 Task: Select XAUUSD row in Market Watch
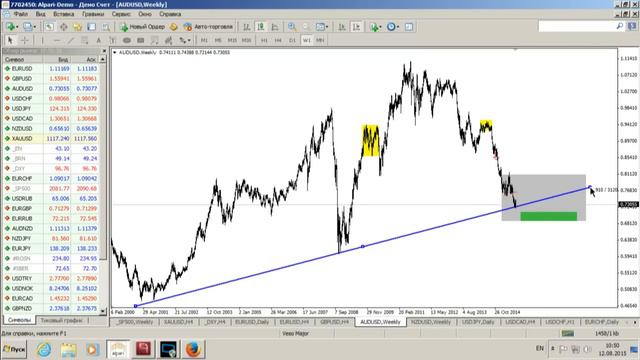tap(51, 139)
